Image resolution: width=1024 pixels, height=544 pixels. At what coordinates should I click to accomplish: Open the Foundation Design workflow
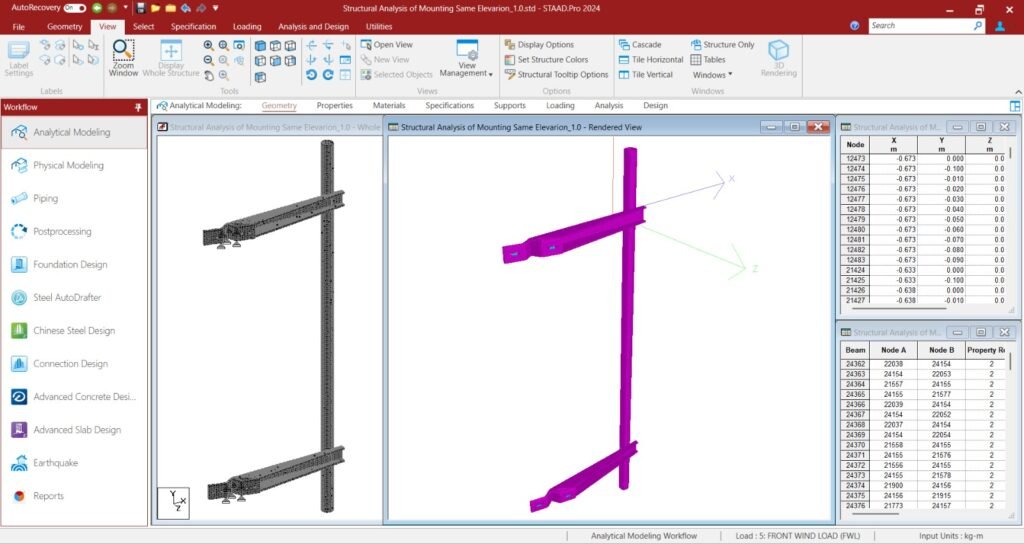(70, 264)
